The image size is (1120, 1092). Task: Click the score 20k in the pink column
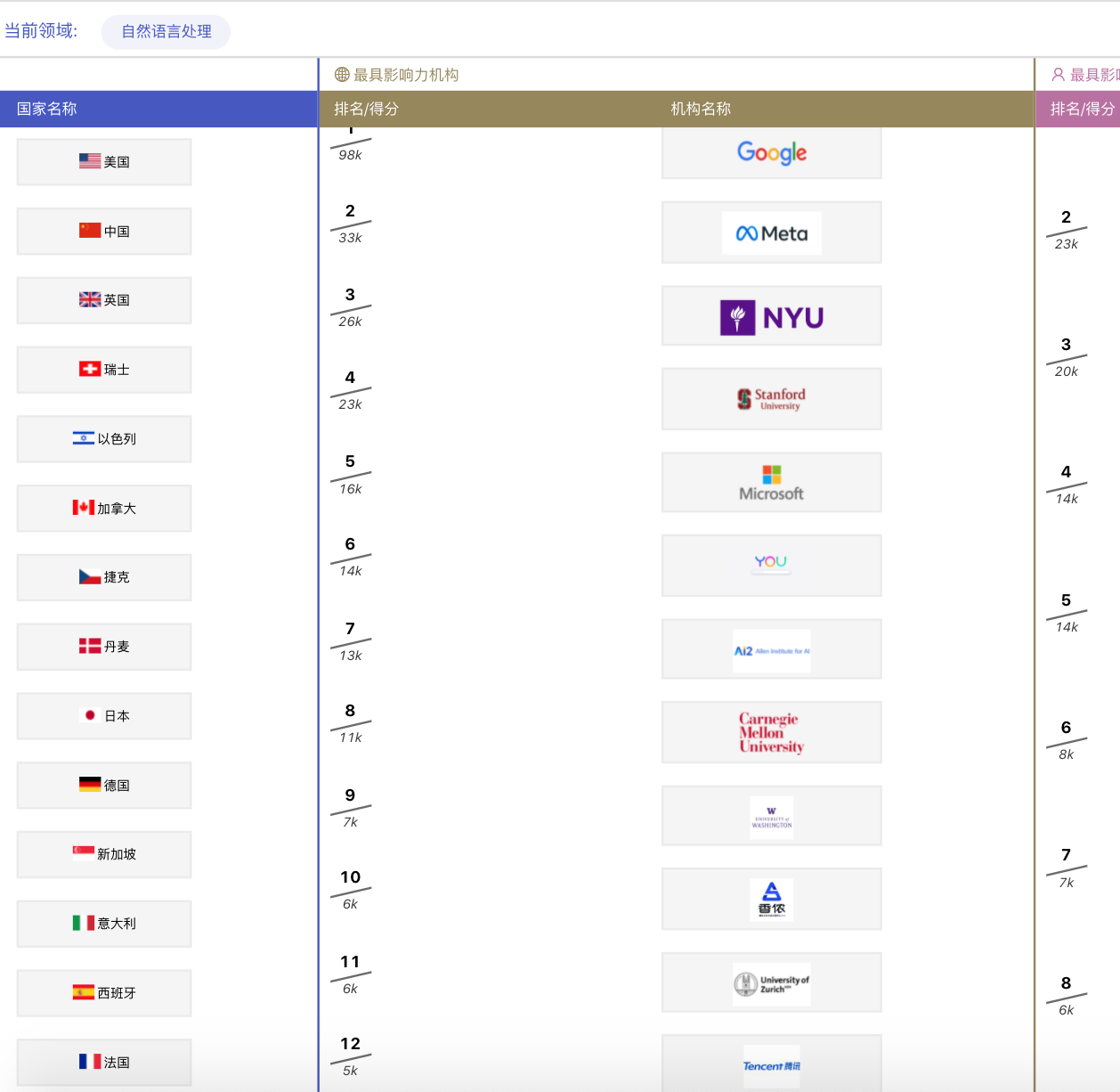1066,371
